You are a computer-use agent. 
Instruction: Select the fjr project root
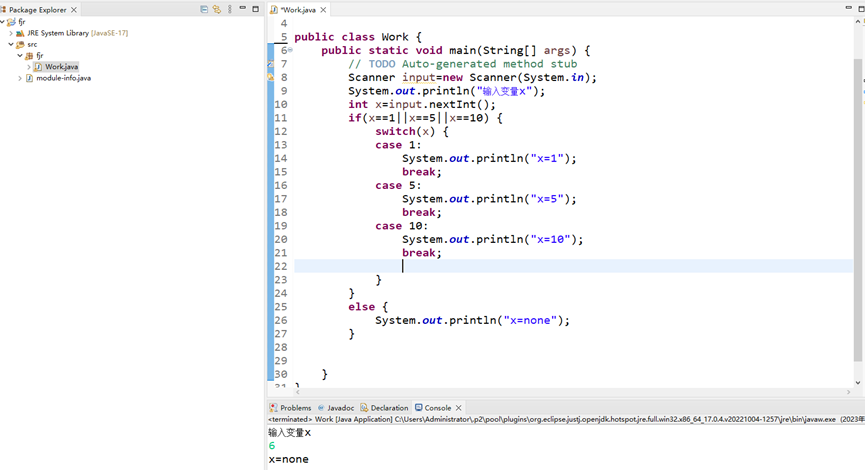click(22, 22)
